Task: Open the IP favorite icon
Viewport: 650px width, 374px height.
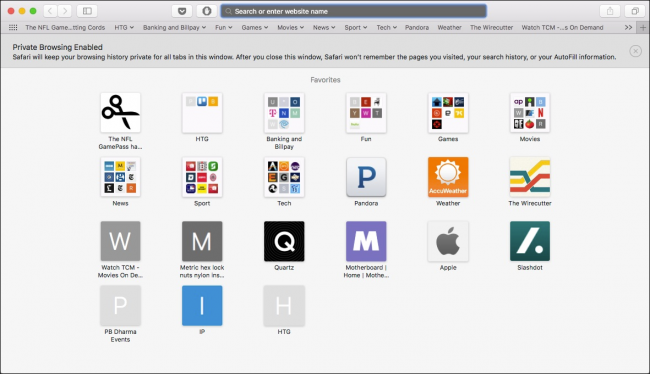Action: [x=202, y=306]
